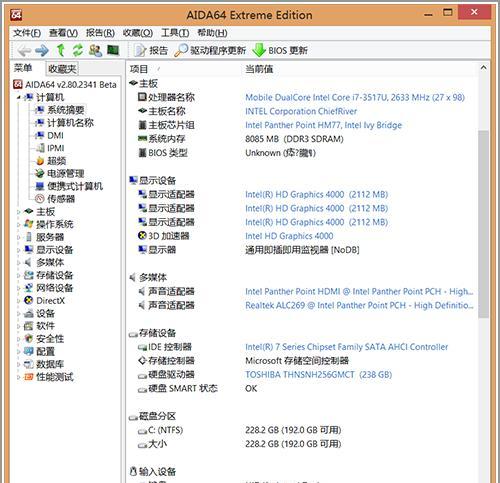Click the green Up arrow toolbar icon
Viewport: 500px width, 483px height.
[60, 50]
